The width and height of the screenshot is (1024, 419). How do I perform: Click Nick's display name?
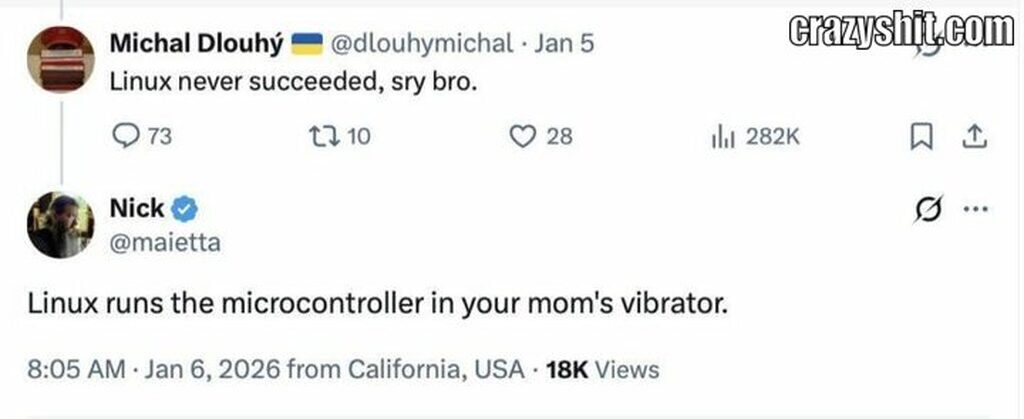[136, 209]
